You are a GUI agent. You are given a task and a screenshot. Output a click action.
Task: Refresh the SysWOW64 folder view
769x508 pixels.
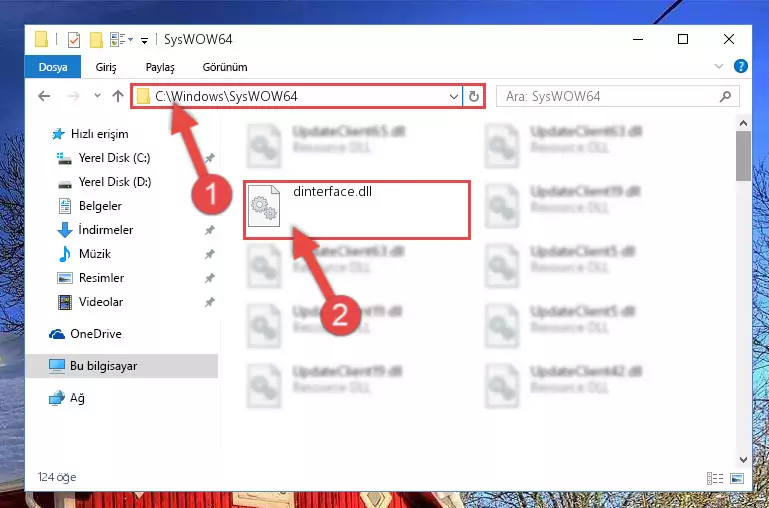click(474, 97)
